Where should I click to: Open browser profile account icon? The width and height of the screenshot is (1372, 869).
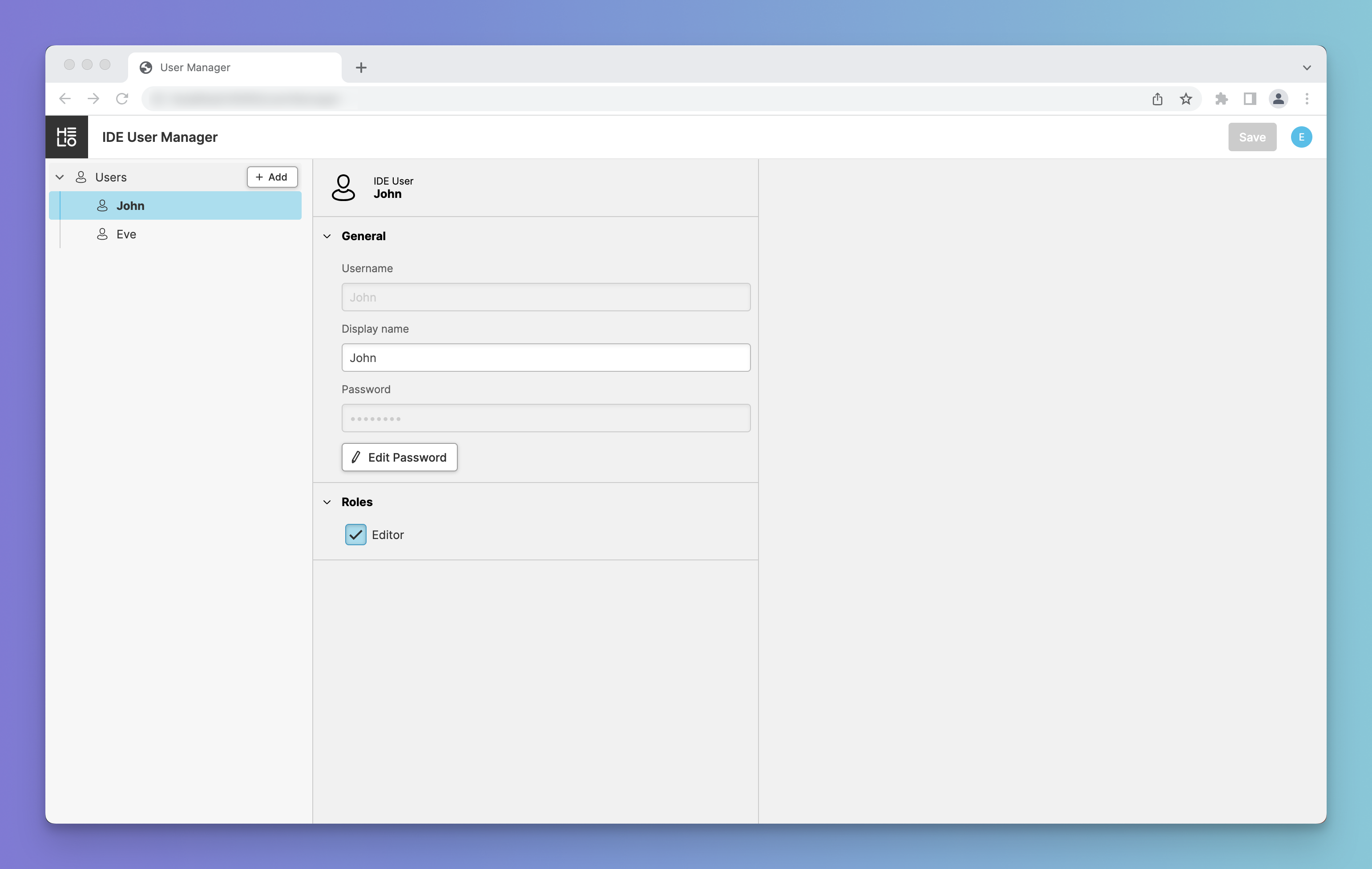[x=1278, y=99]
